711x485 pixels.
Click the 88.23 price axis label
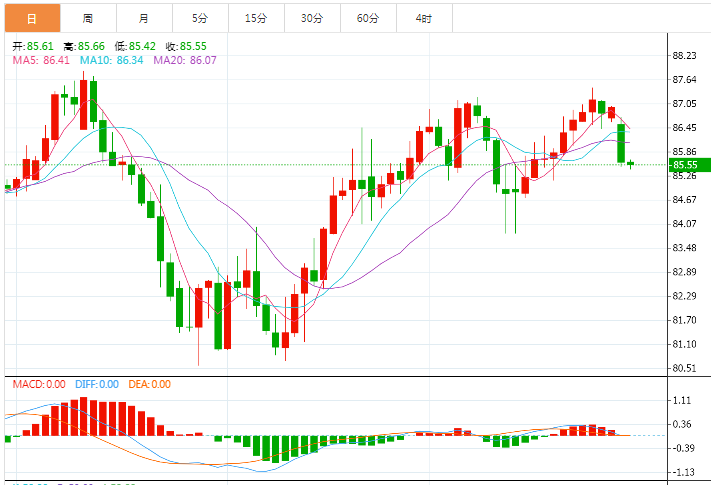click(x=685, y=56)
